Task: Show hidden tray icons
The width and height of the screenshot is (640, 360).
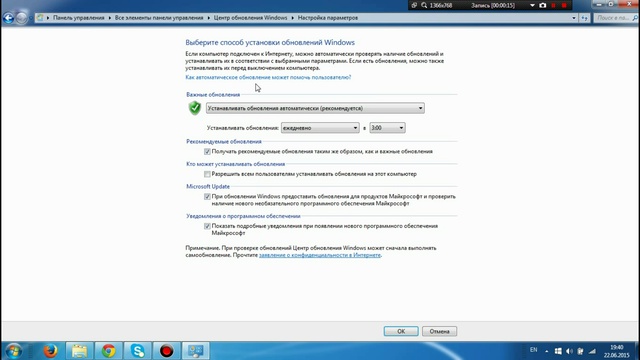Action: pyautogui.click(x=547, y=351)
